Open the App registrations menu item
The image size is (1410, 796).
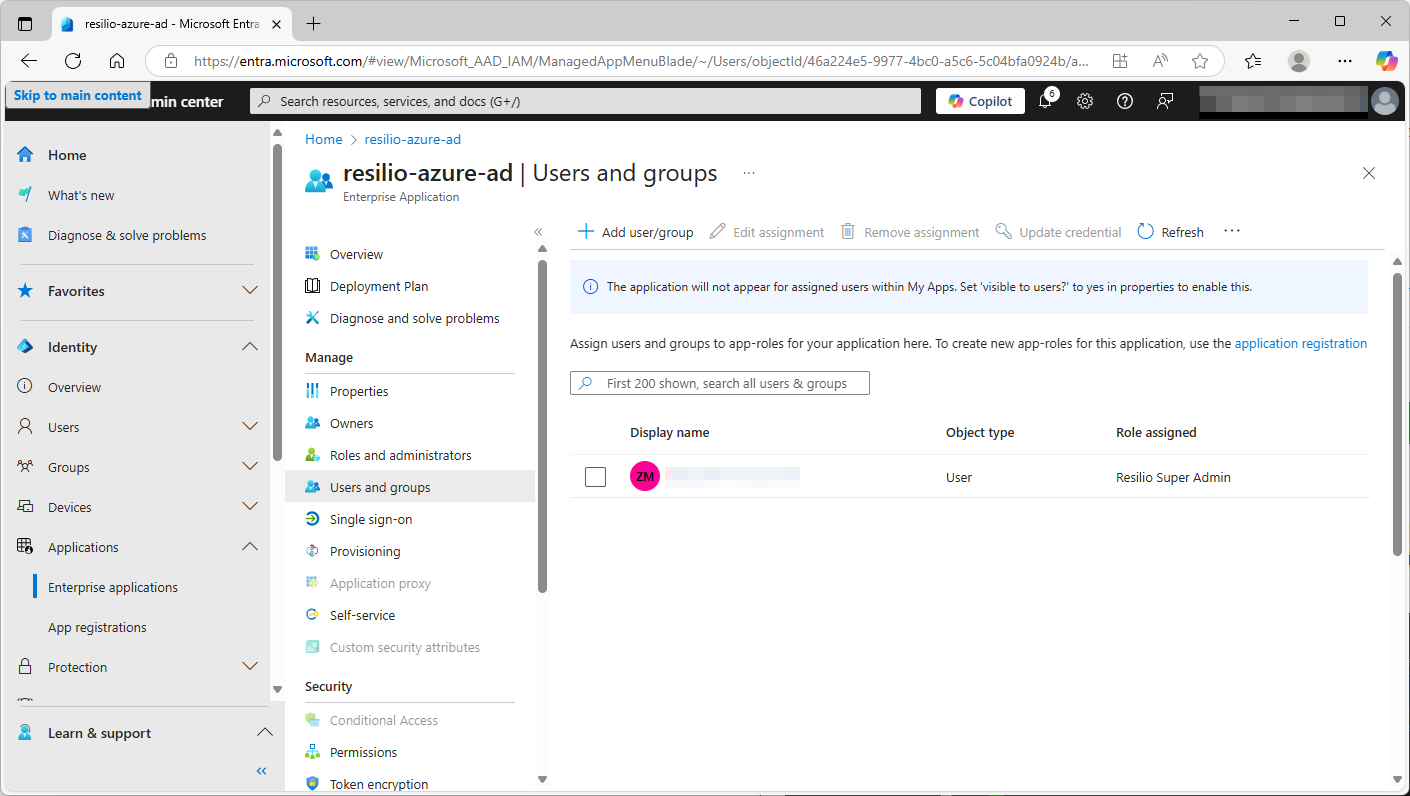(x=98, y=627)
